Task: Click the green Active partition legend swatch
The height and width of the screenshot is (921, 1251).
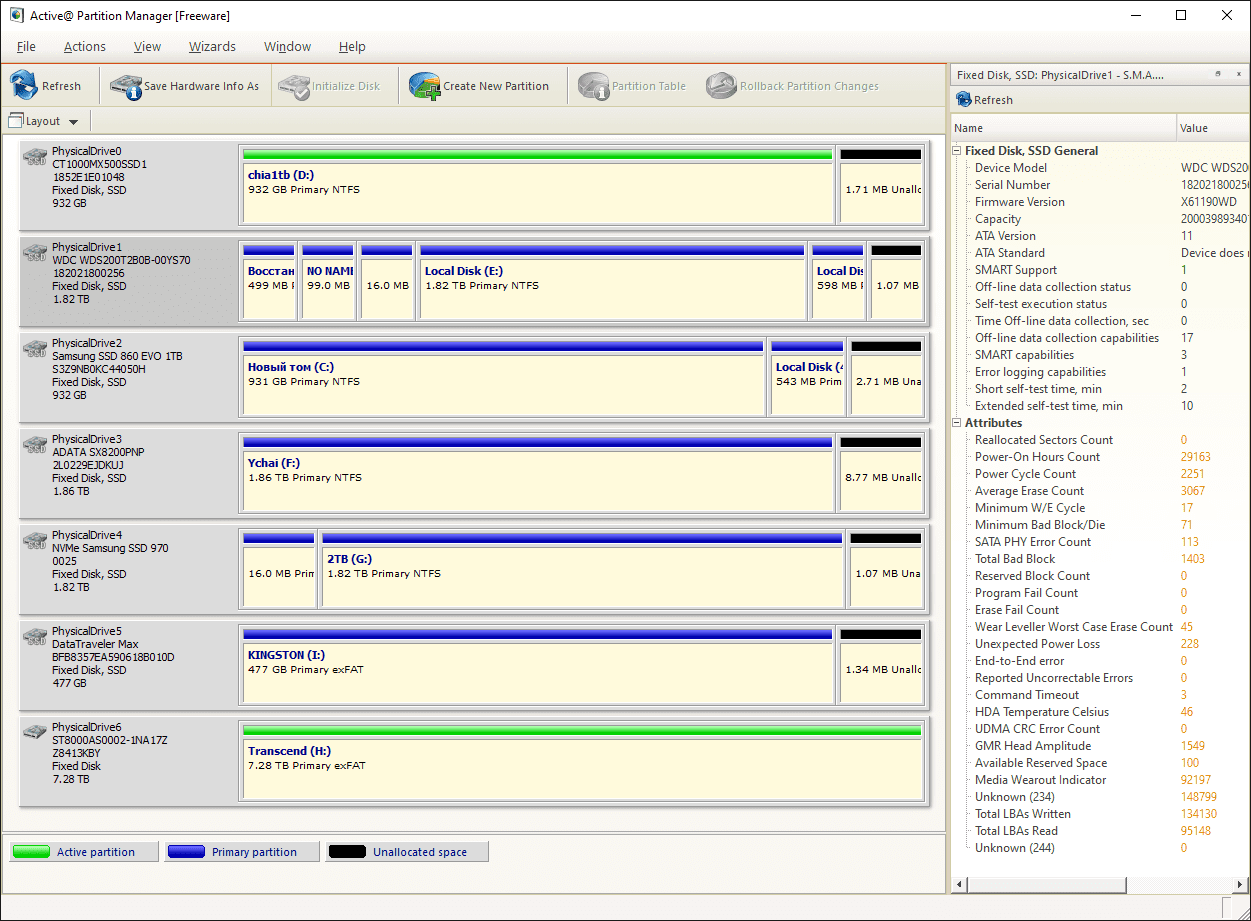Action: (x=31, y=852)
